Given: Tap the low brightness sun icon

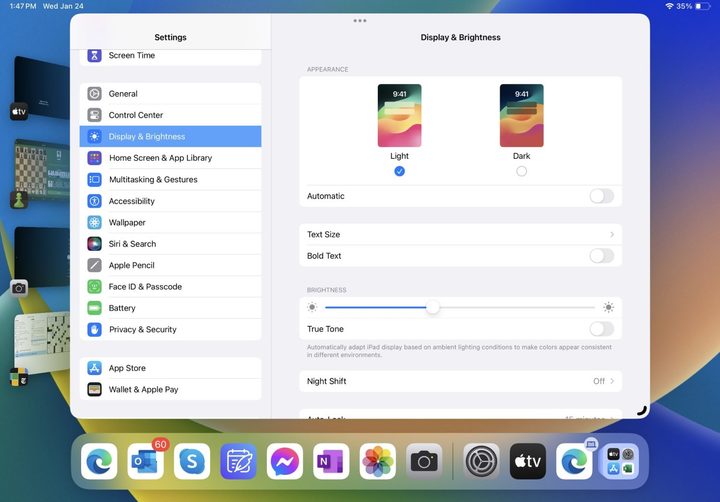Looking at the screenshot, I should pyautogui.click(x=312, y=307).
